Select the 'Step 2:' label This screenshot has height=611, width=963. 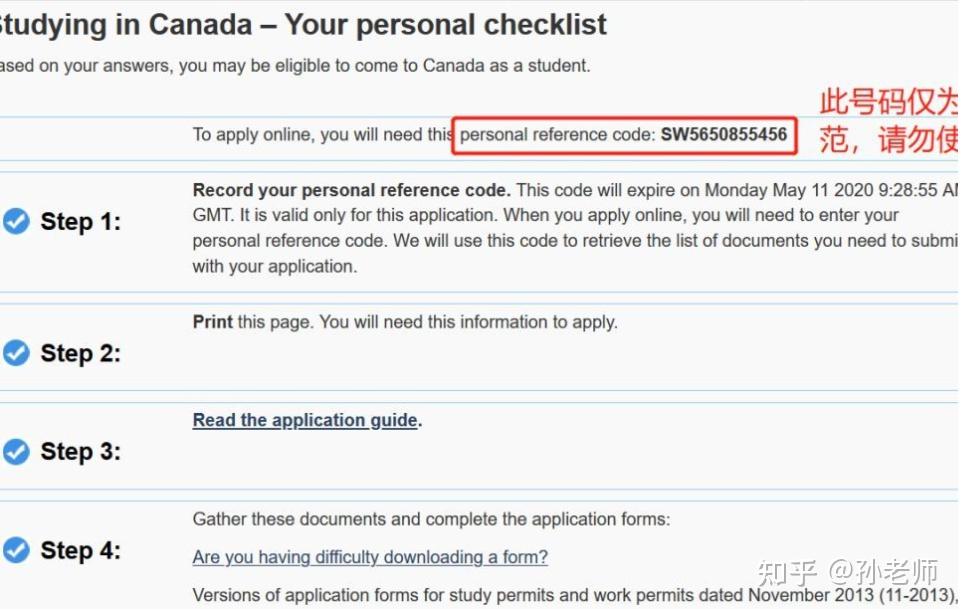tap(80, 353)
